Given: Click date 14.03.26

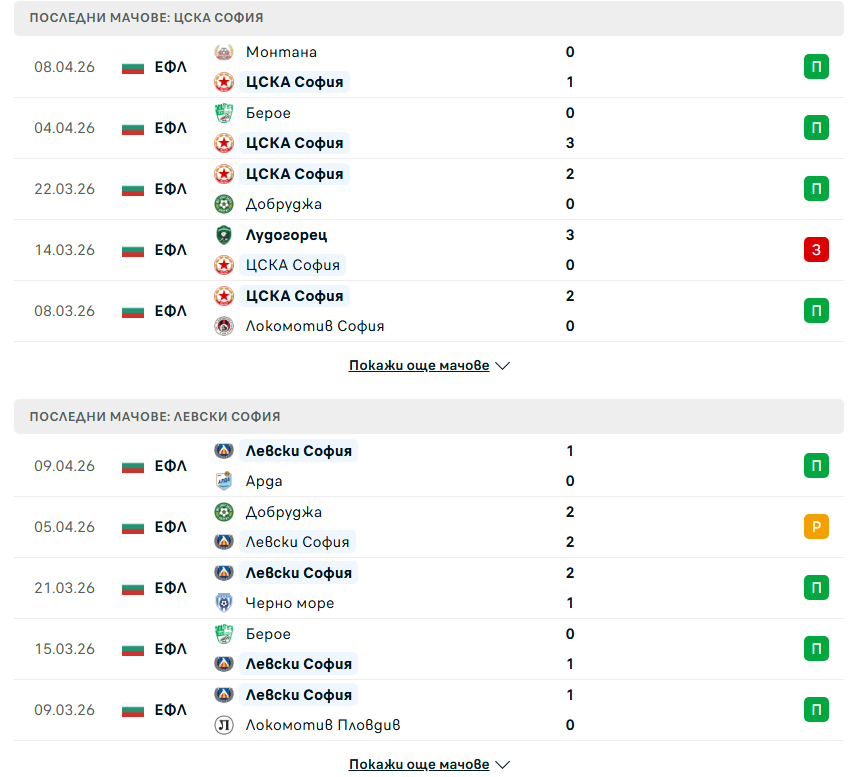Looking at the screenshot, I should pos(64,250).
